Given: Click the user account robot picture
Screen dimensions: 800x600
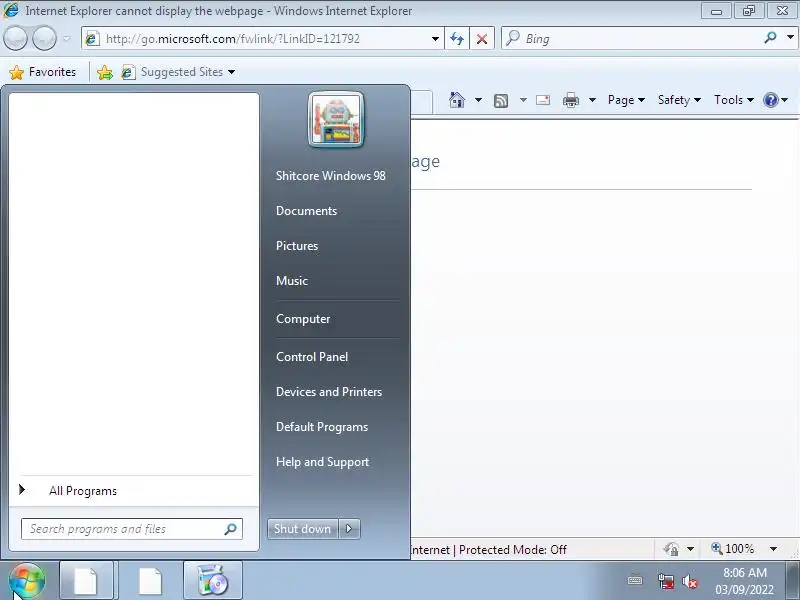Looking at the screenshot, I should (336, 119).
